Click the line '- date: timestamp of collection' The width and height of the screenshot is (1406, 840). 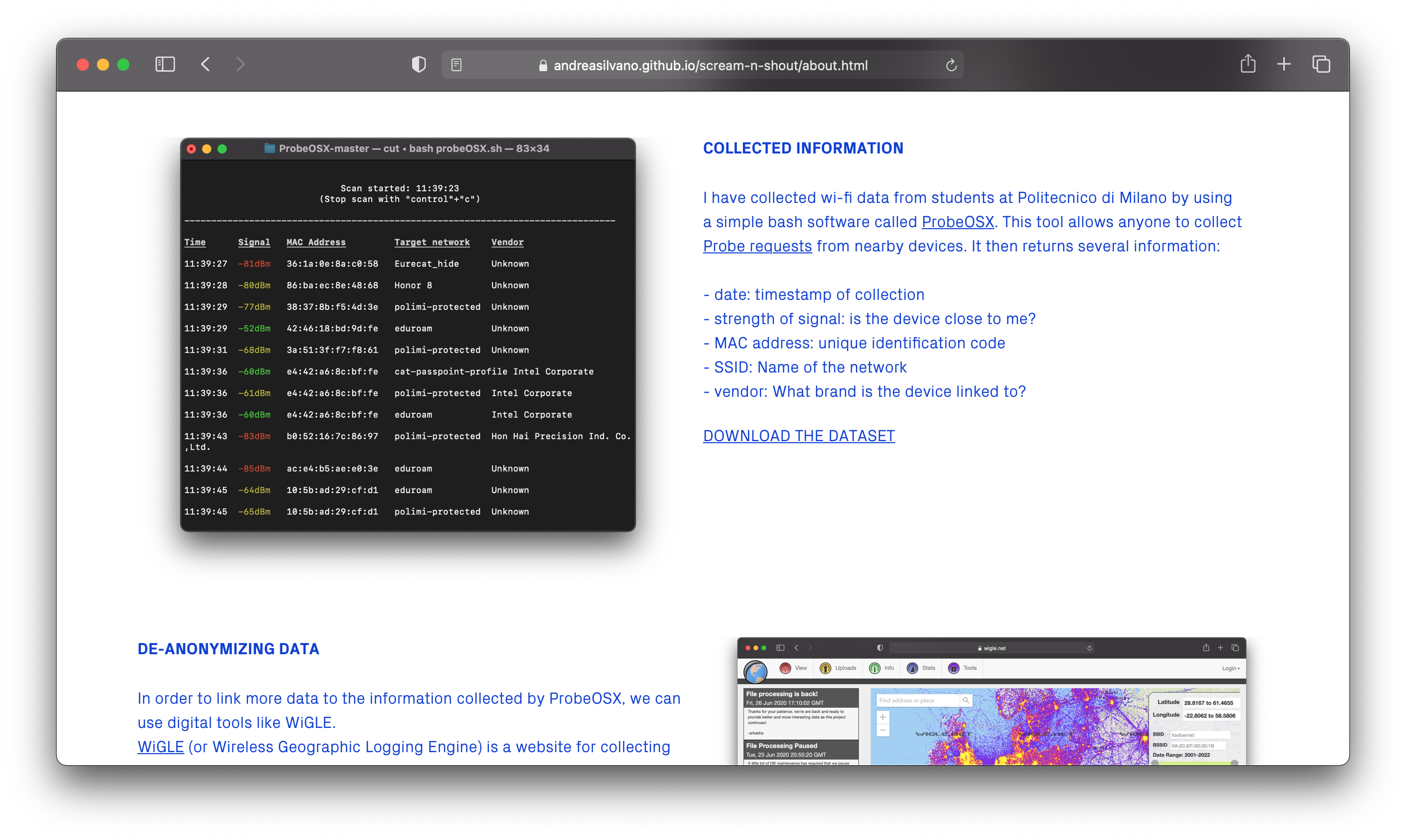[x=814, y=294]
